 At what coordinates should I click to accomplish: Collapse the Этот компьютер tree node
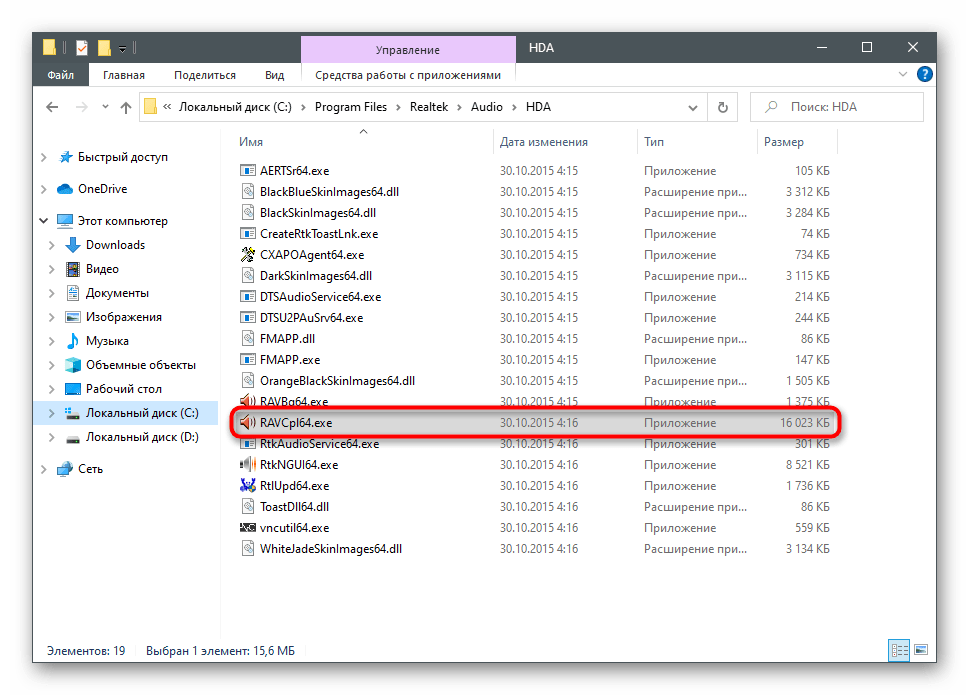point(43,221)
